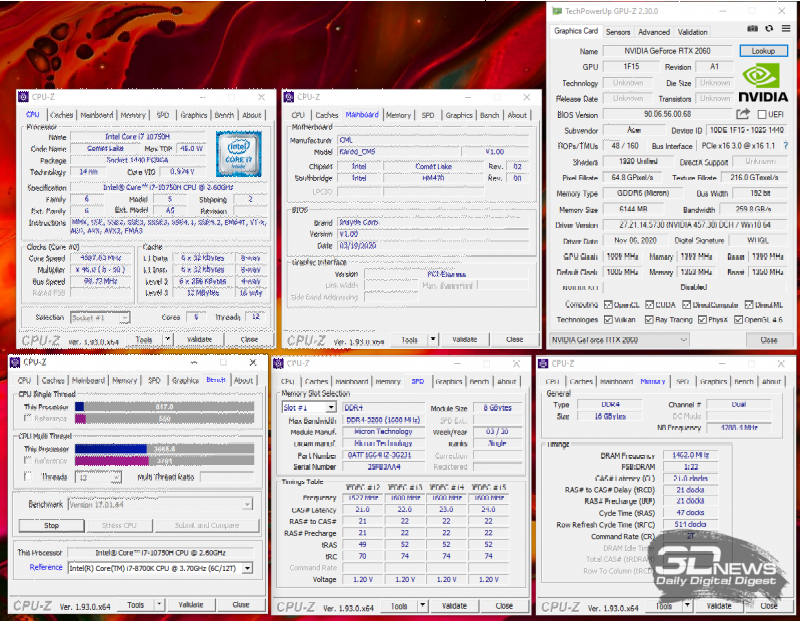Click the GPU-Z Name field showing RTX 2060
The image size is (800, 621).
(x=668, y=51)
